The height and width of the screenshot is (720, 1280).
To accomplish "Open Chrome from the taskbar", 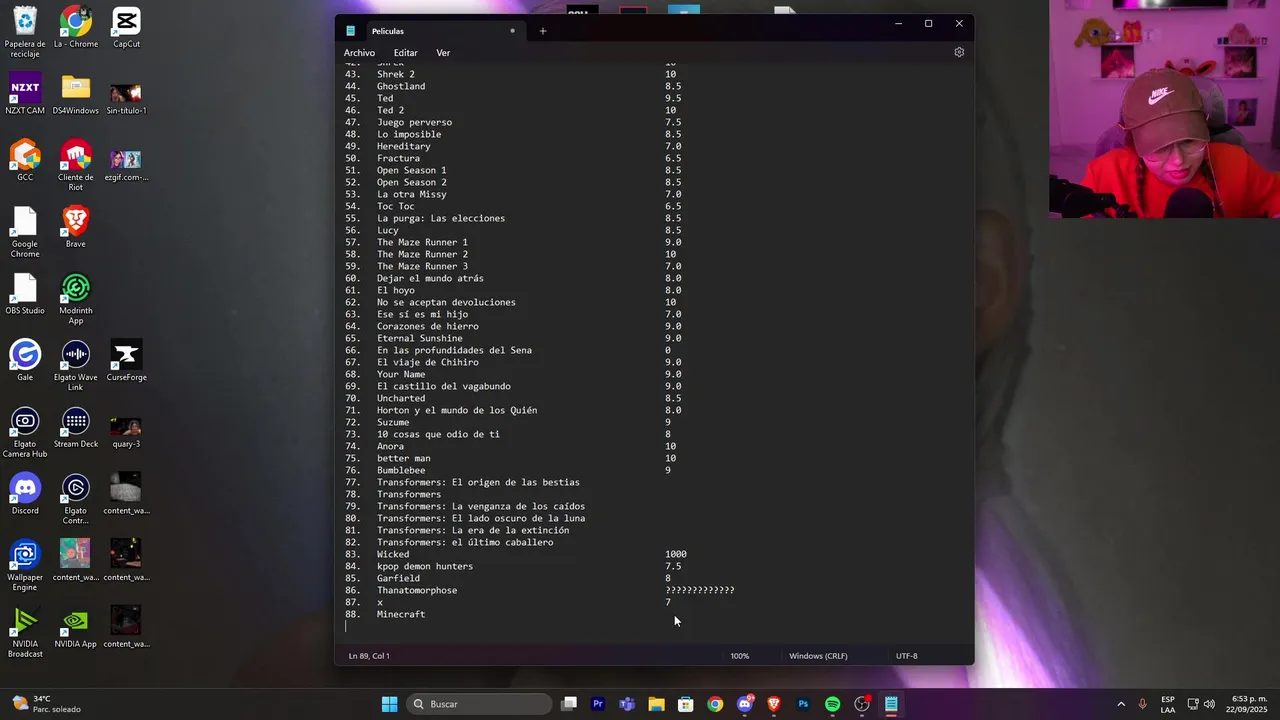I will pyautogui.click(x=715, y=704).
